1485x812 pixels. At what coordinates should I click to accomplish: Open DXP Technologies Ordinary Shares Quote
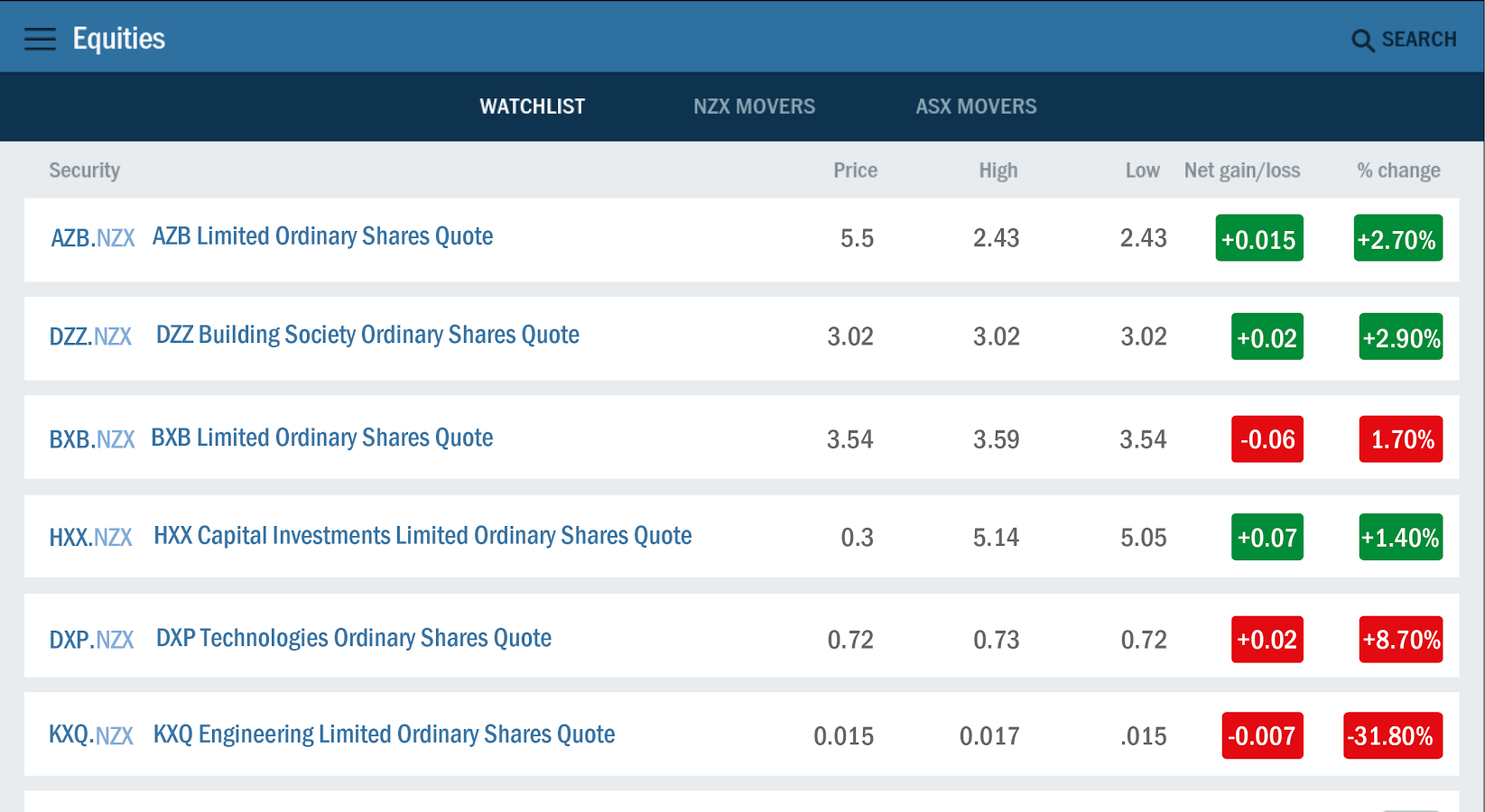tap(353, 638)
